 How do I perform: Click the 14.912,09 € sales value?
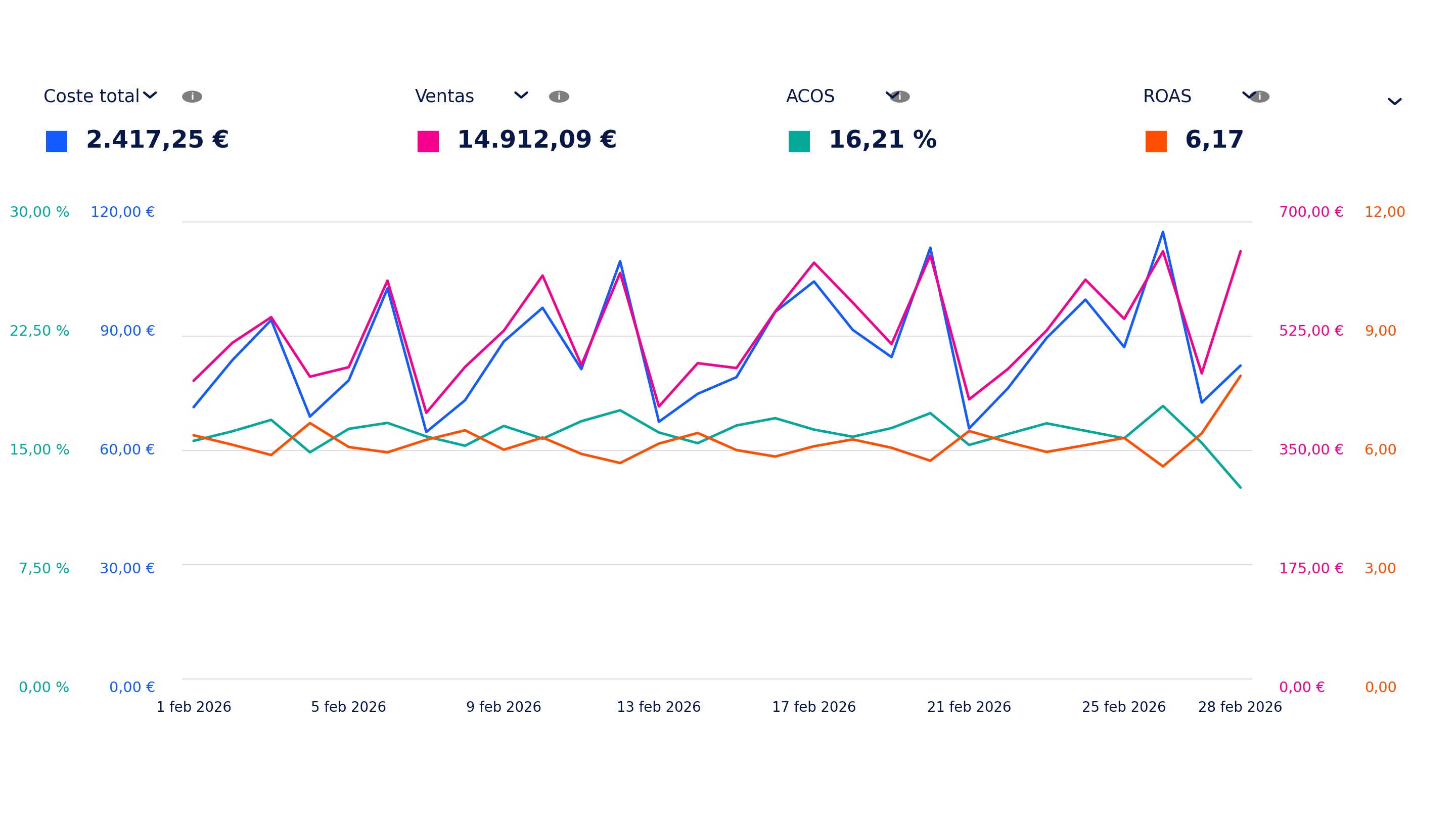[x=536, y=140]
